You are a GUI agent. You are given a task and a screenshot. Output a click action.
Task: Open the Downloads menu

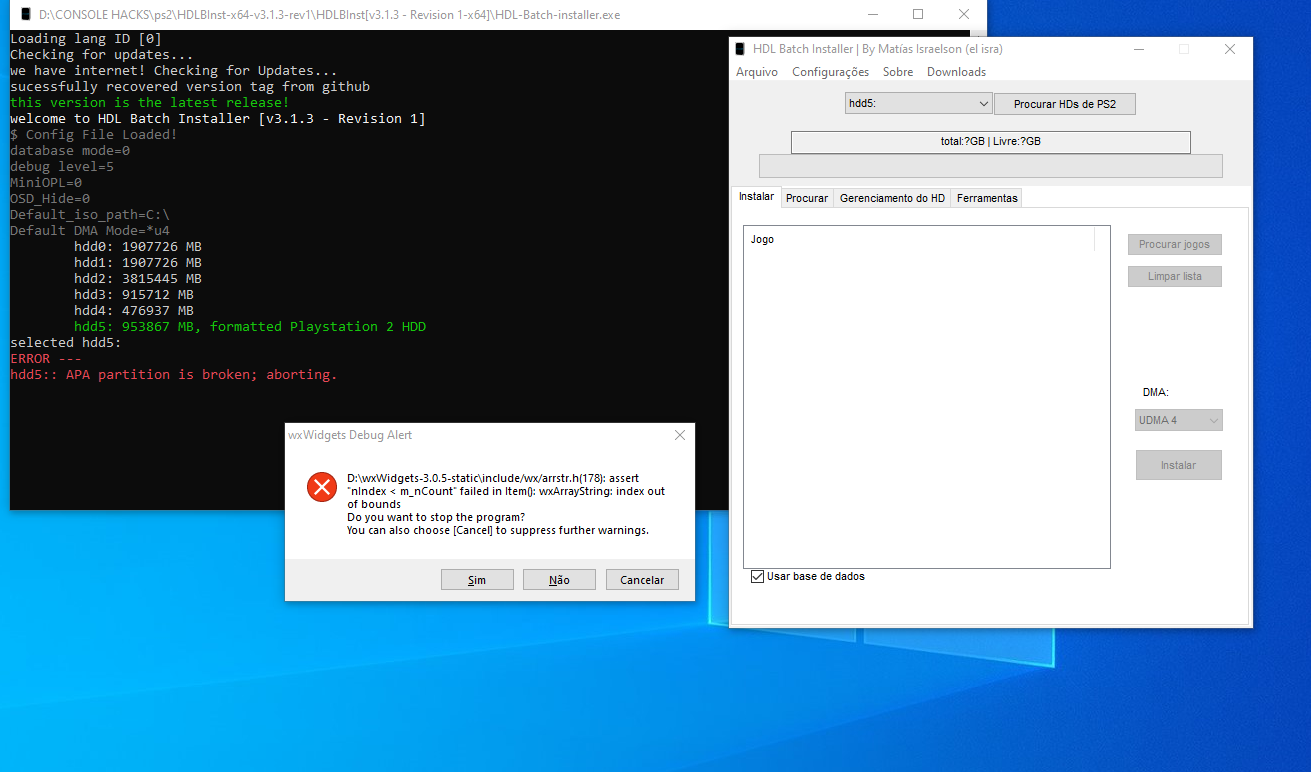[956, 72]
